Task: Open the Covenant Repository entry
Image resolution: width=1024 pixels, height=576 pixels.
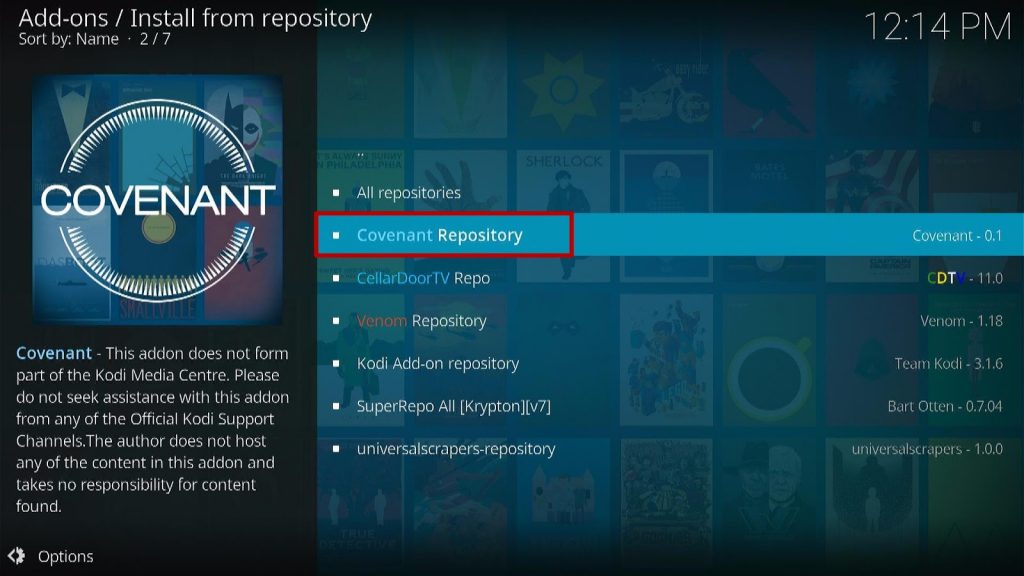Action: [x=670, y=234]
